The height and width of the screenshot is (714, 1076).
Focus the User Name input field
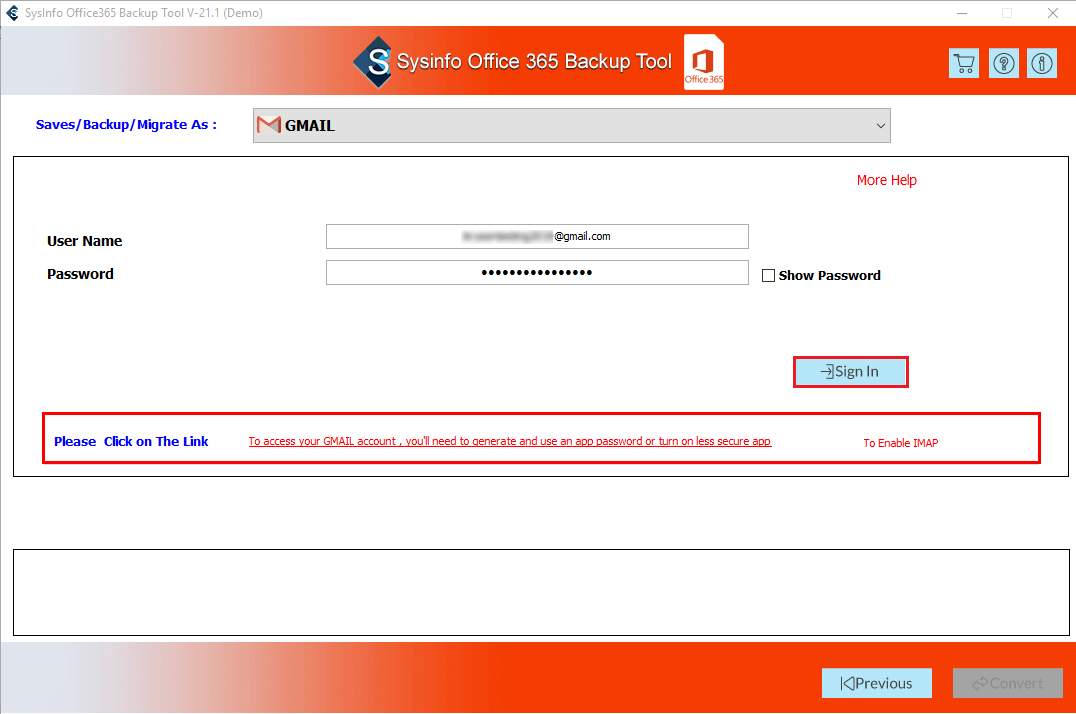(537, 236)
